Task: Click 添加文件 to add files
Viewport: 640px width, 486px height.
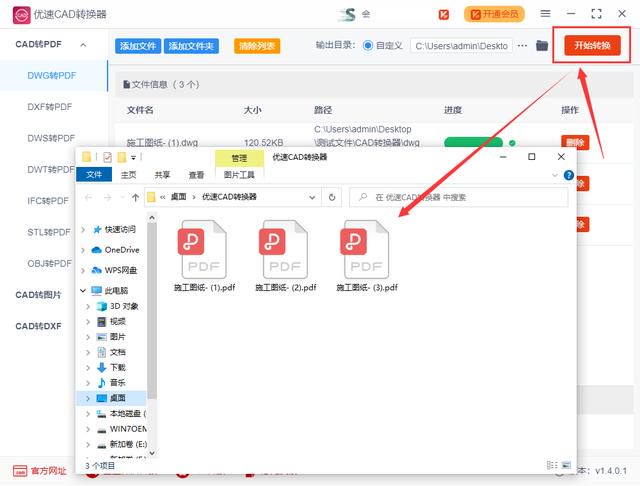Action: tap(138, 46)
